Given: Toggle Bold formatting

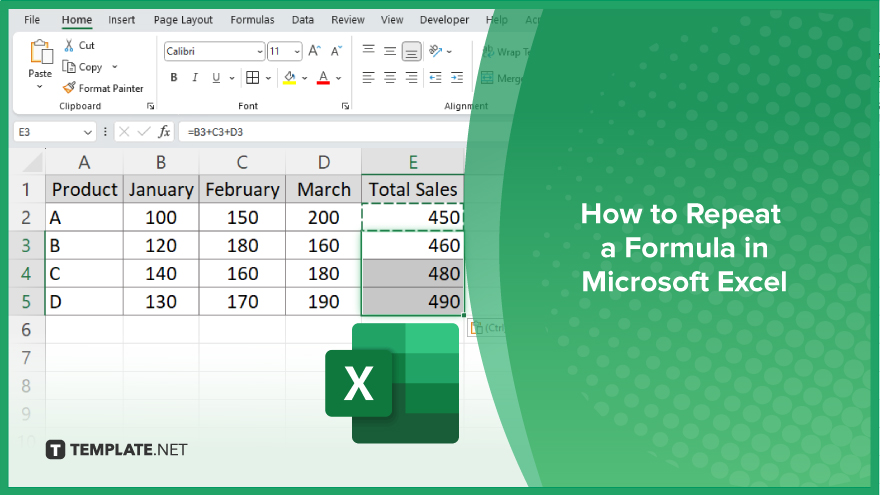Looking at the screenshot, I should (174, 77).
